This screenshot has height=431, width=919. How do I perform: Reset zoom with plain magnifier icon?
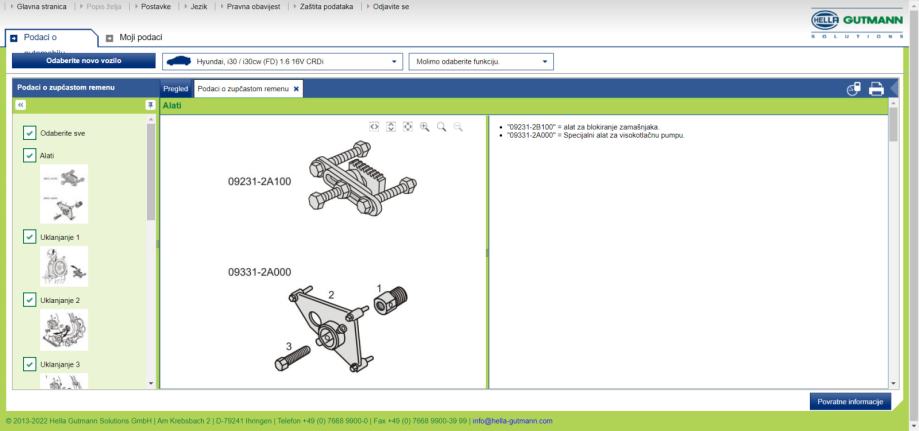click(x=441, y=127)
